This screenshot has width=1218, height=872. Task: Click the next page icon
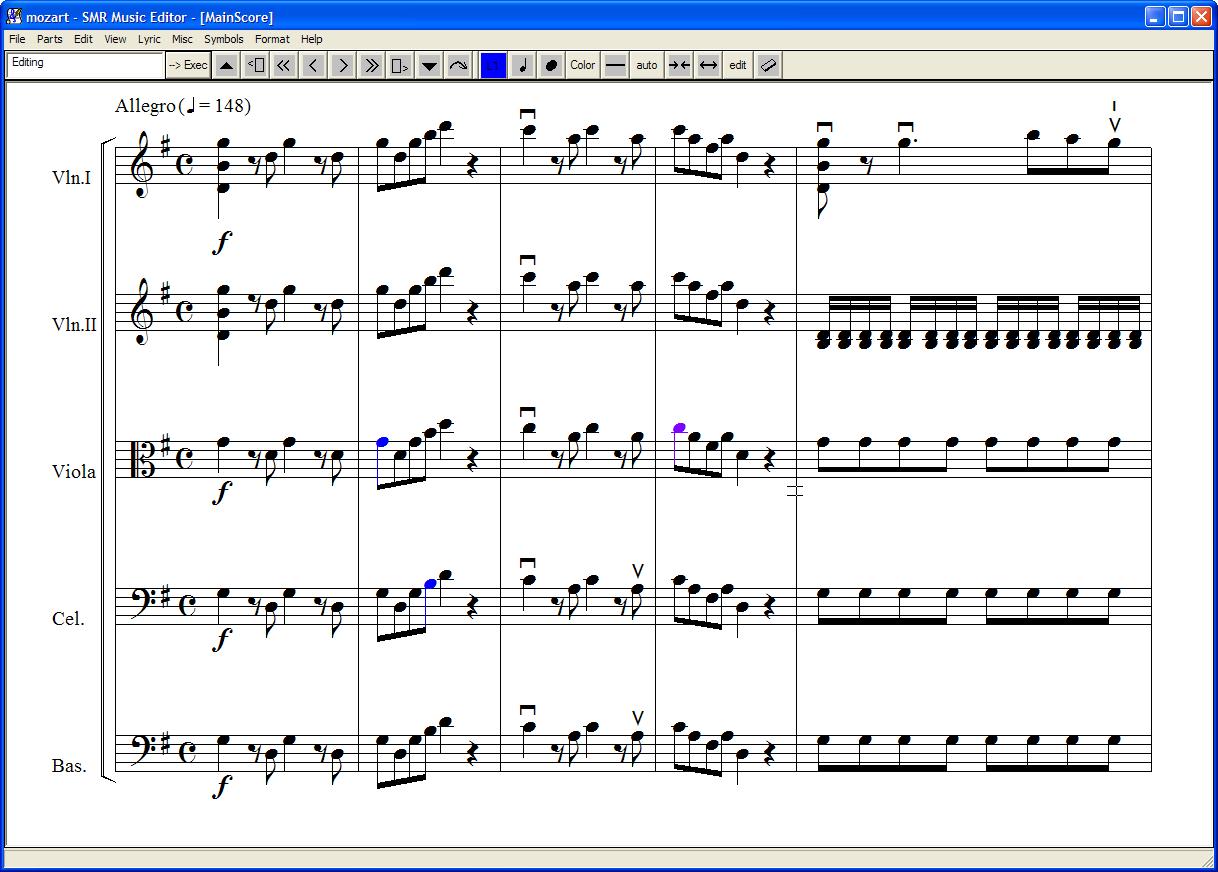click(x=400, y=65)
